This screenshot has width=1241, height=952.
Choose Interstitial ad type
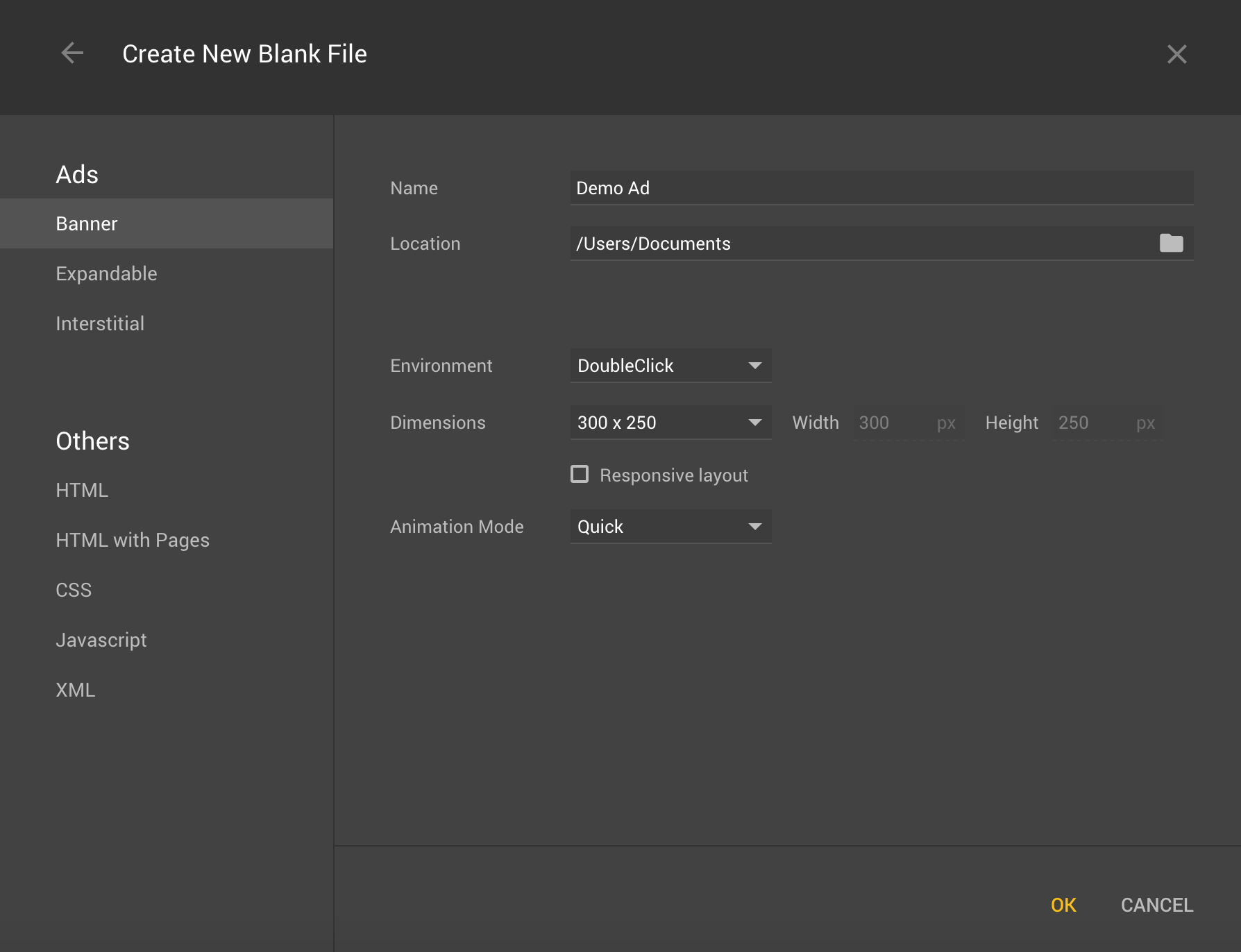pos(100,323)
